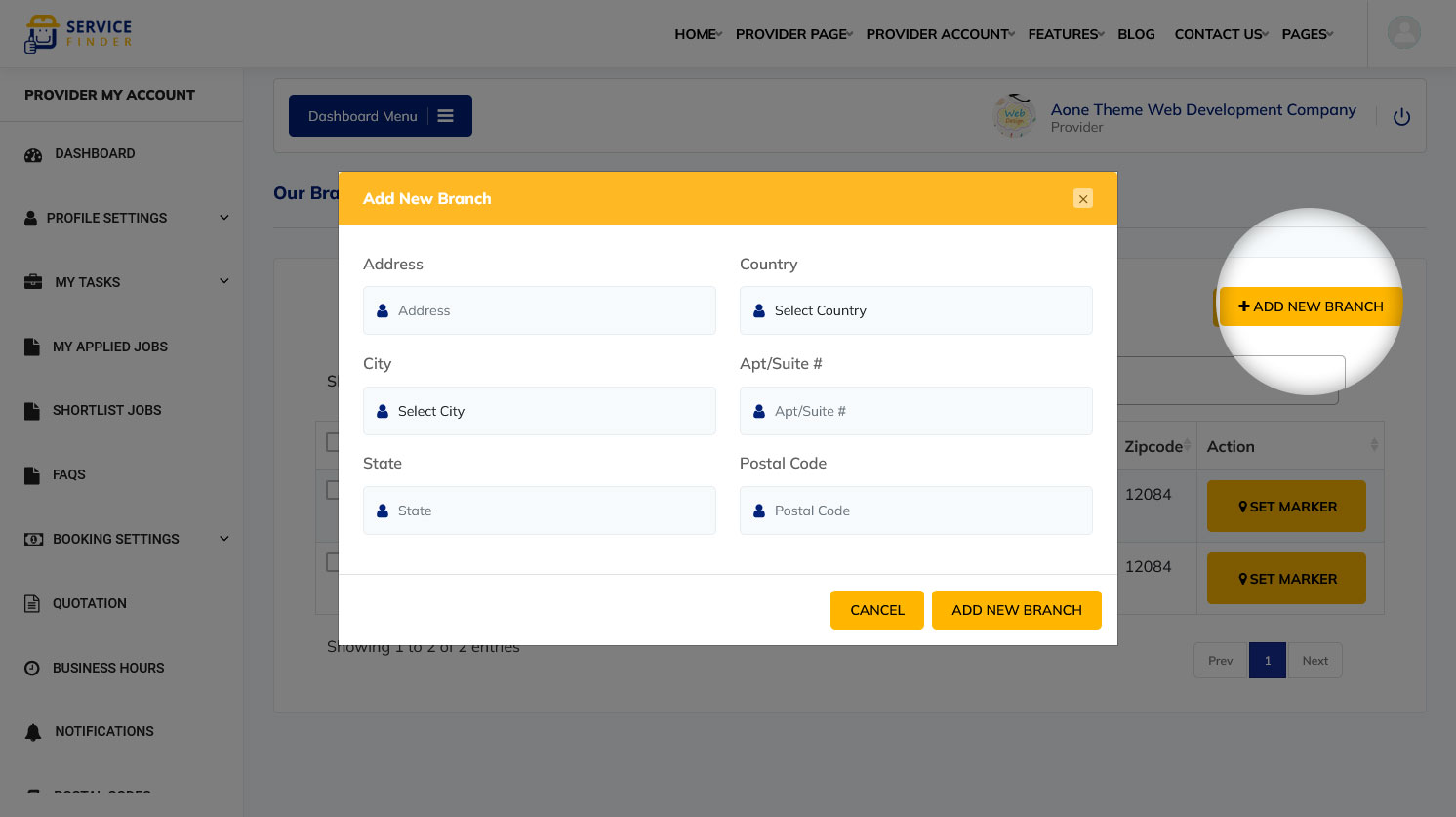The image size is (1456, 817).
Task: Open the Provider Account menu
Action: click(x=939, y=34)
